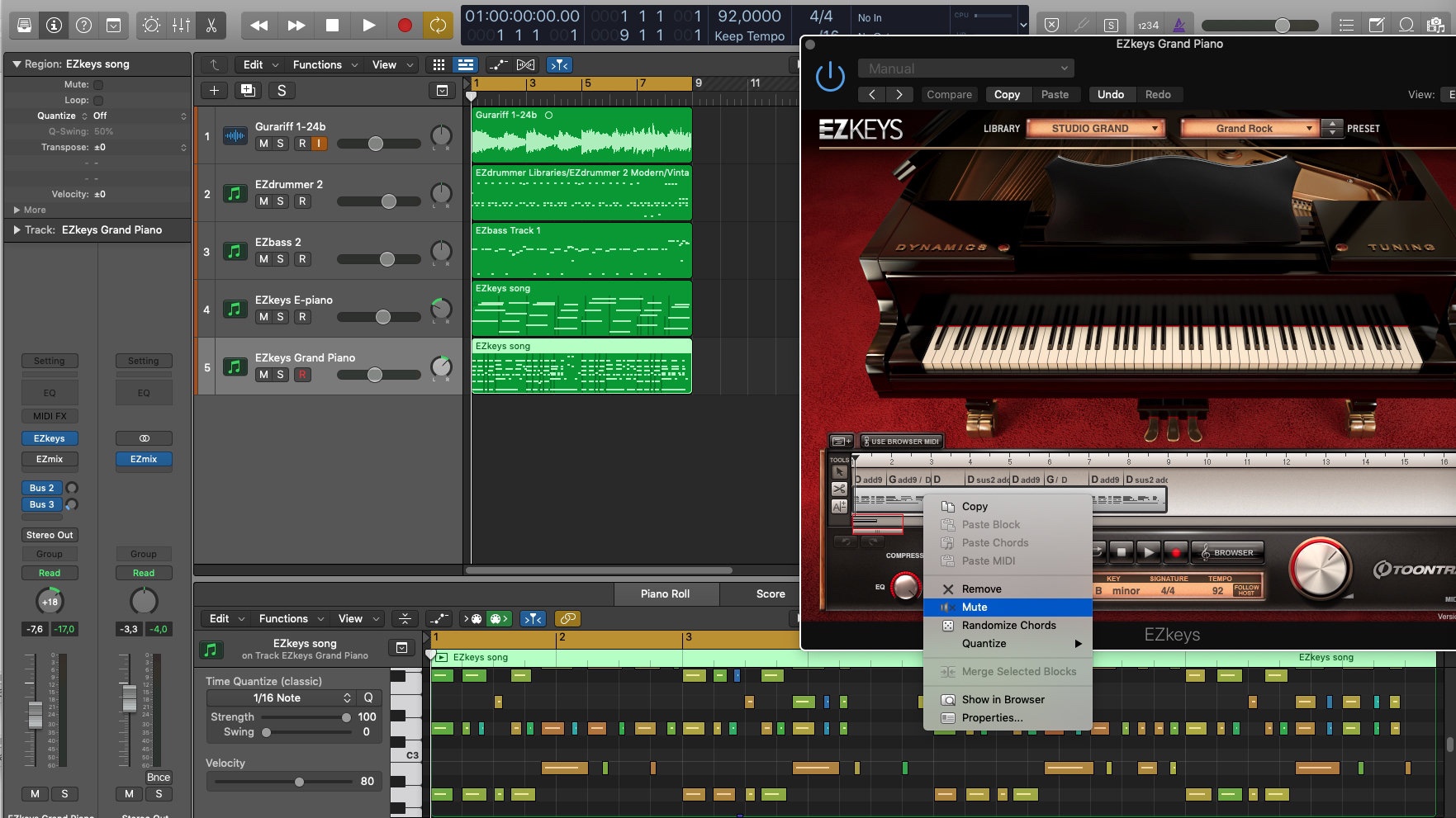Mute the EZdrummer 2 track
The image size is (1456, 818).
point(263,201)
